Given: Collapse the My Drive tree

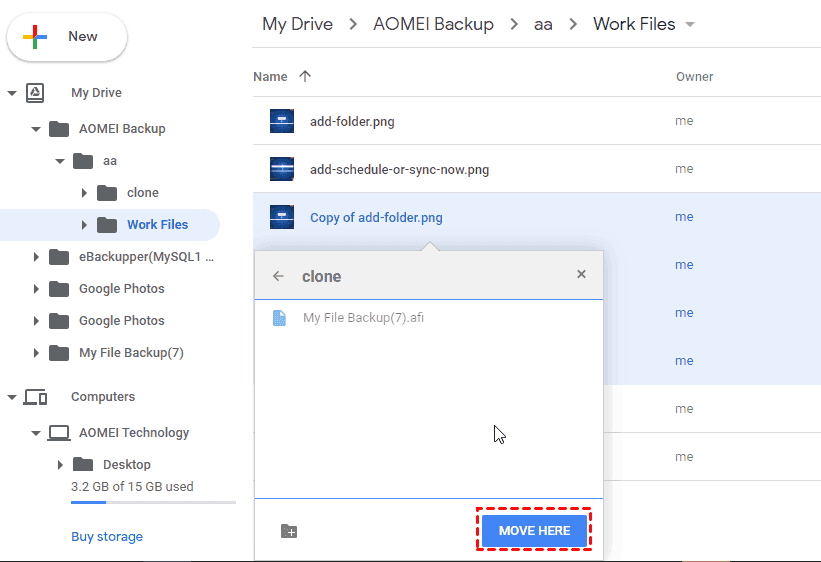Looking at the screenshot, I should coord(12,93).
